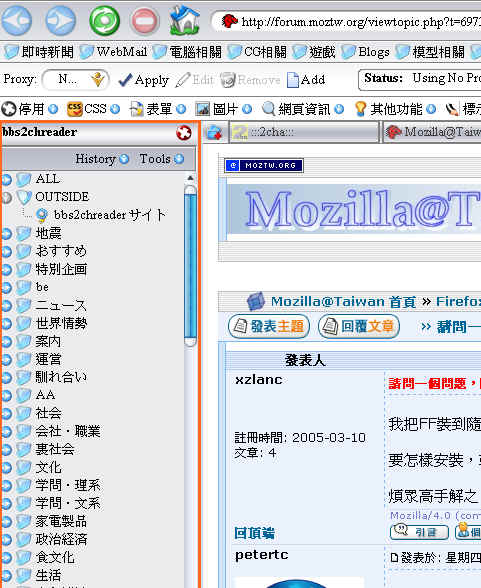Expand the 世界情勢 board folder

(x=6, y=323)
